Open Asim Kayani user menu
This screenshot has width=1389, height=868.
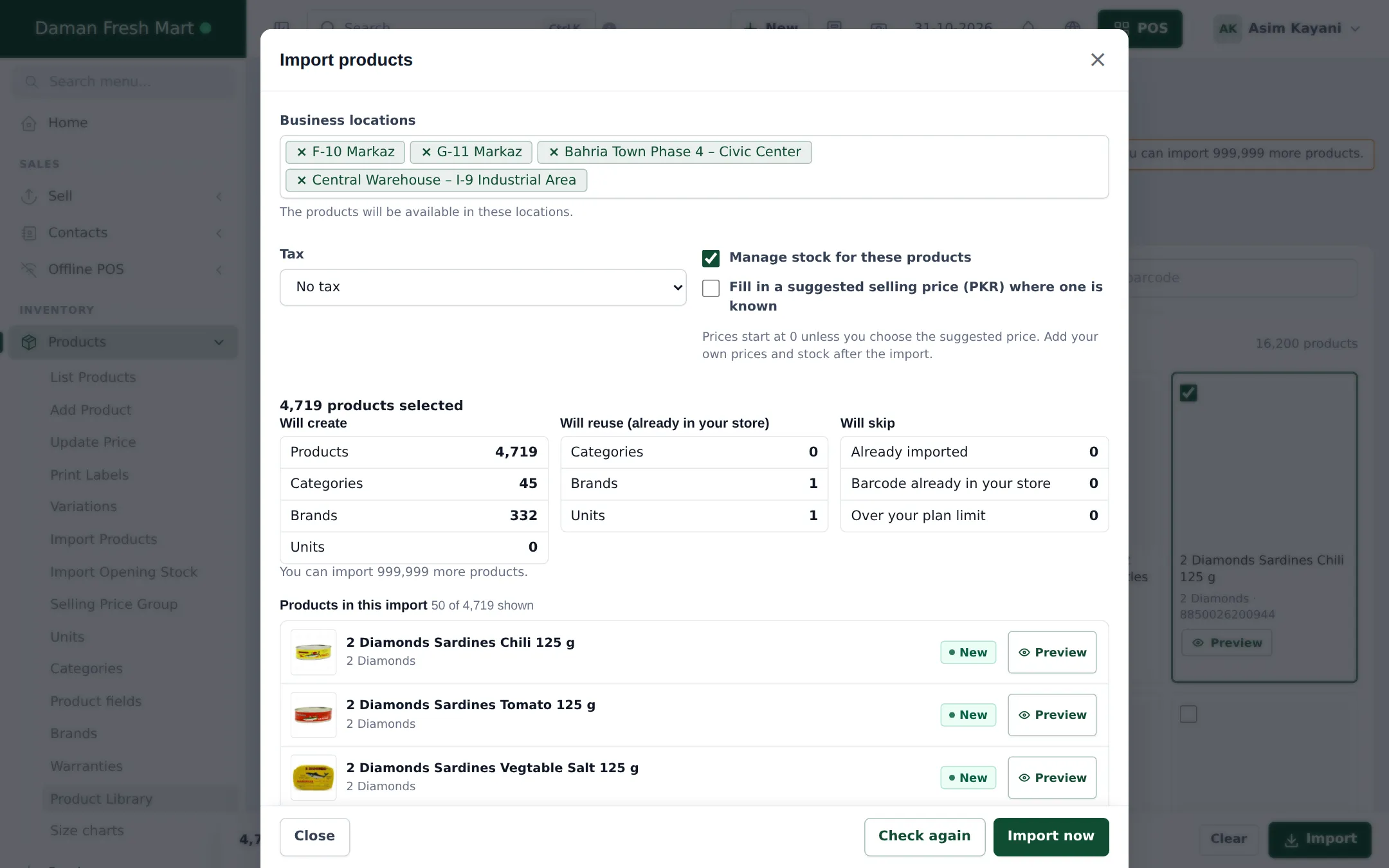point(1287,28)
